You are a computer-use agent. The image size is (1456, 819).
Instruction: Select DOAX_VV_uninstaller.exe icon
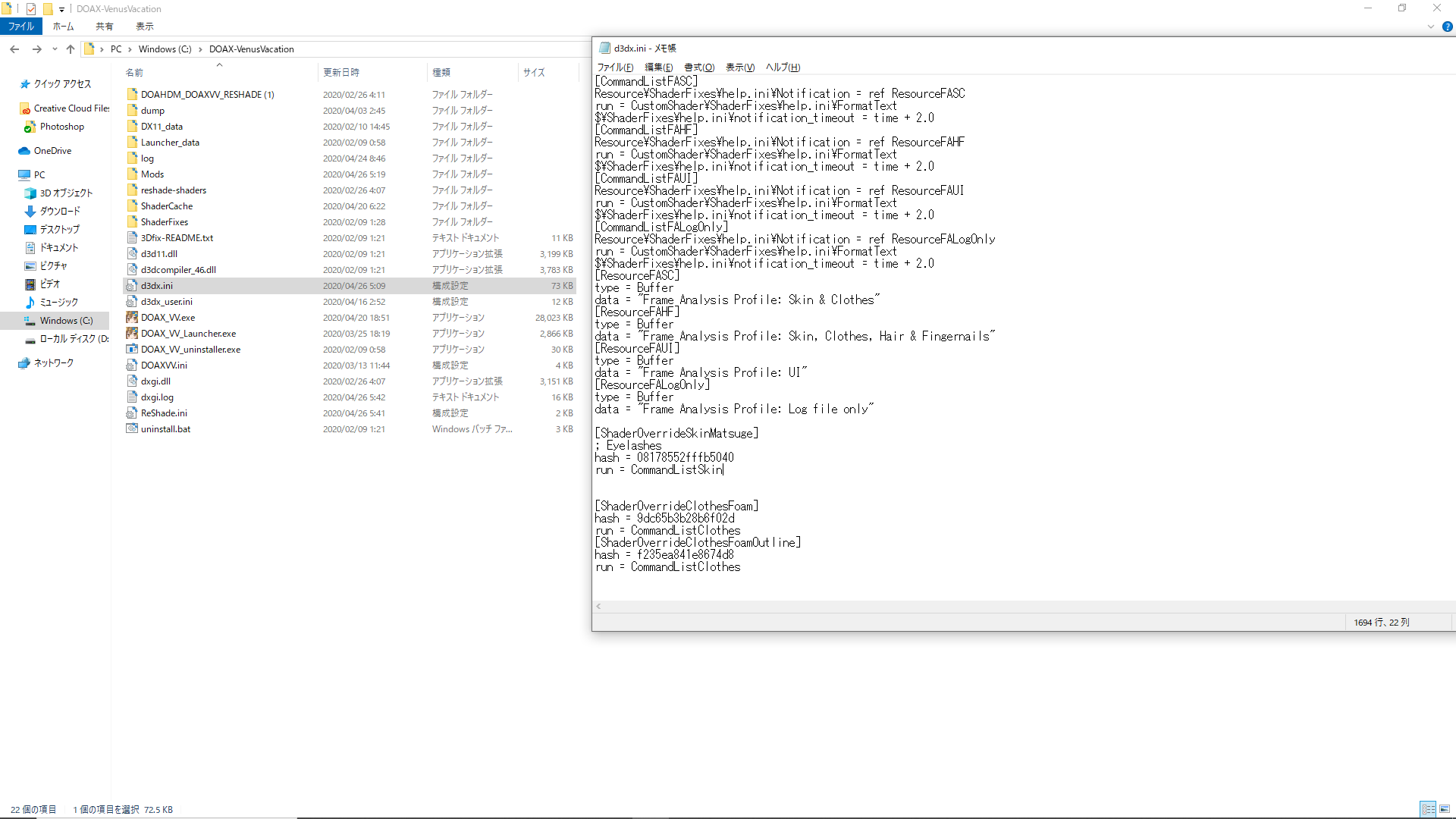(x=132, y=350)
